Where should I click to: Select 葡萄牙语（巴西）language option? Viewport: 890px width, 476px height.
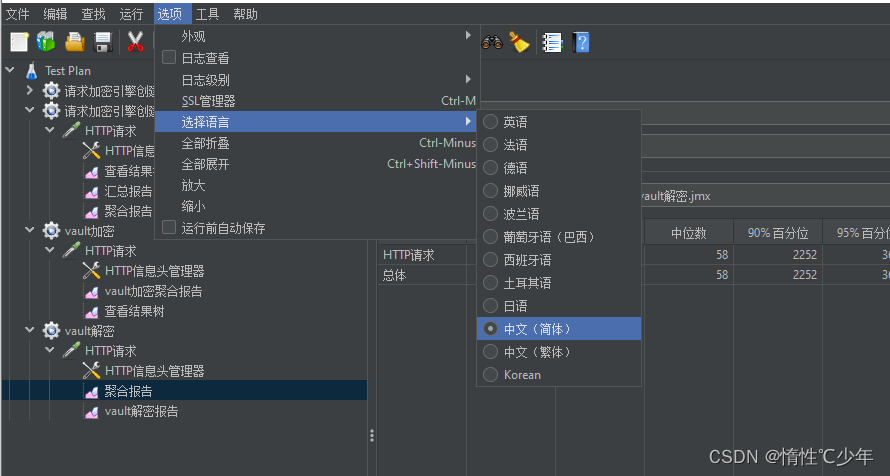click(559, 237)
